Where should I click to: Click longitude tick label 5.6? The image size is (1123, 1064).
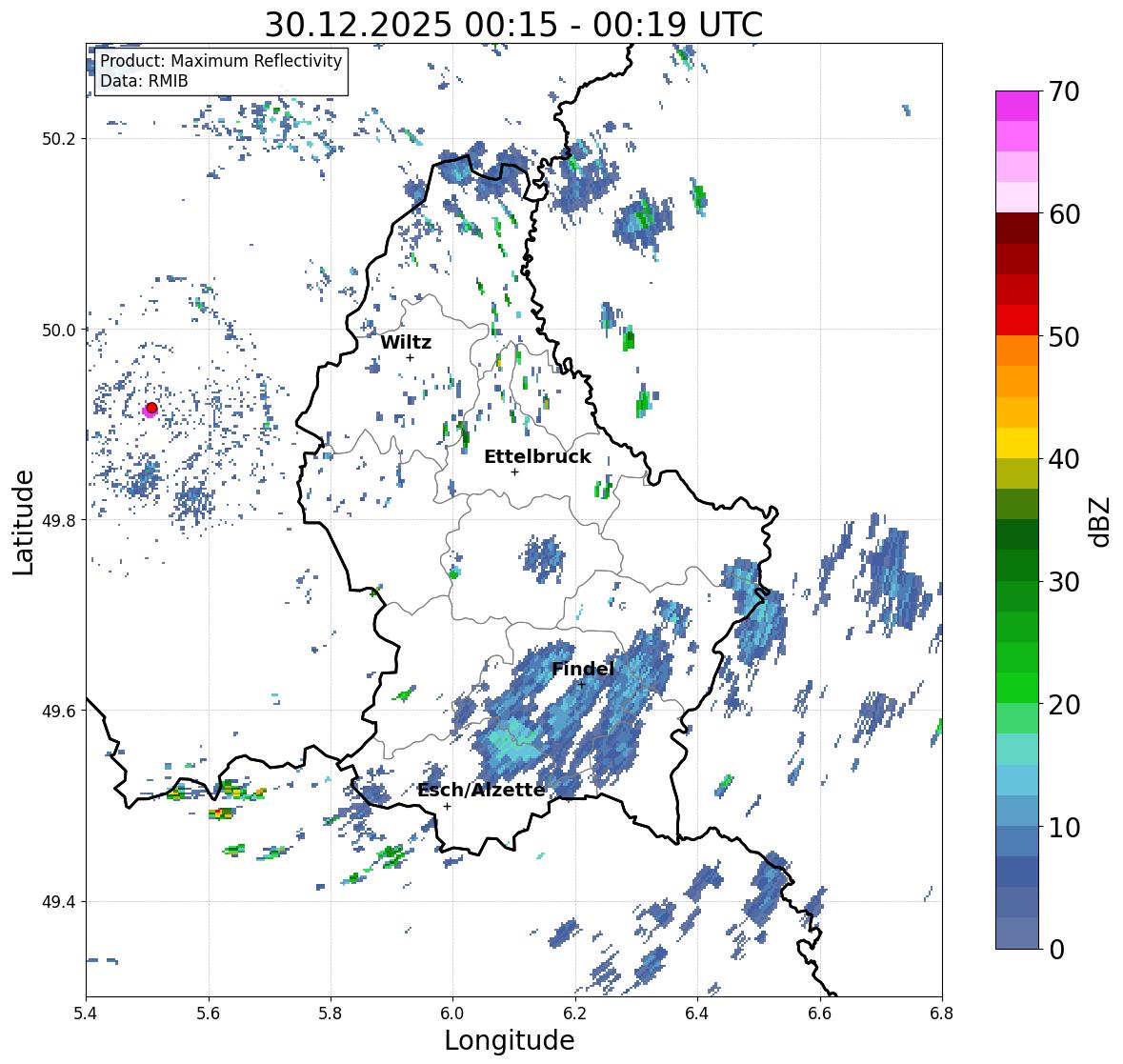[209, 1014]
